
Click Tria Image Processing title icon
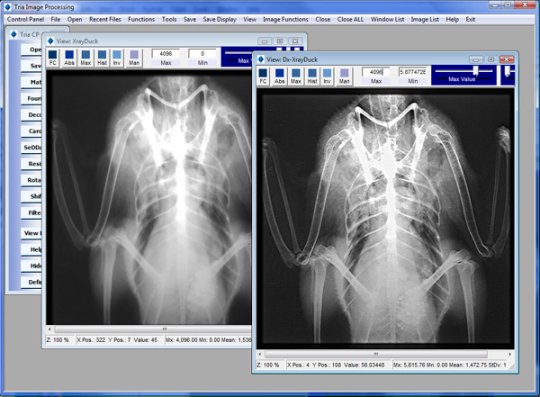point(7,7)
